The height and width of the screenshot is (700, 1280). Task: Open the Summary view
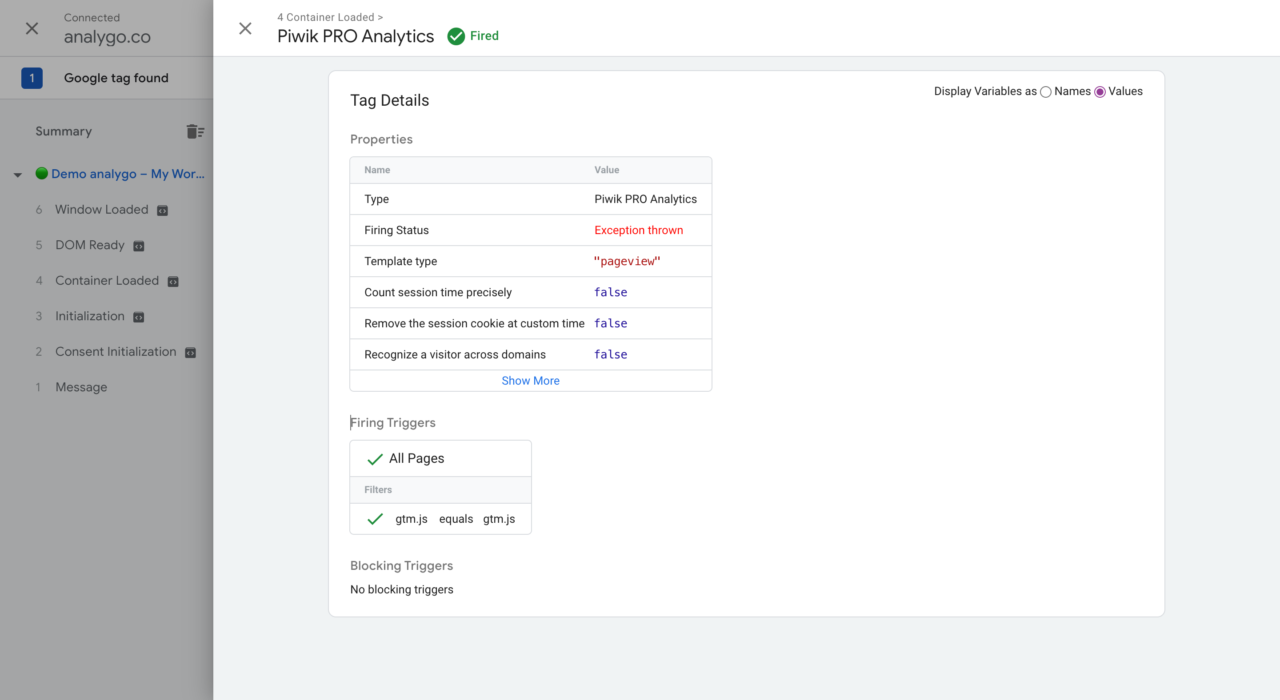click(x=63, y=131)
